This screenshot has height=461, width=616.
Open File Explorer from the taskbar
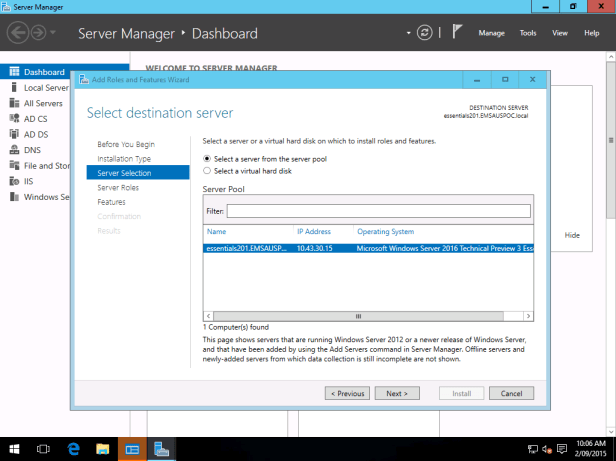pos(102,449)
